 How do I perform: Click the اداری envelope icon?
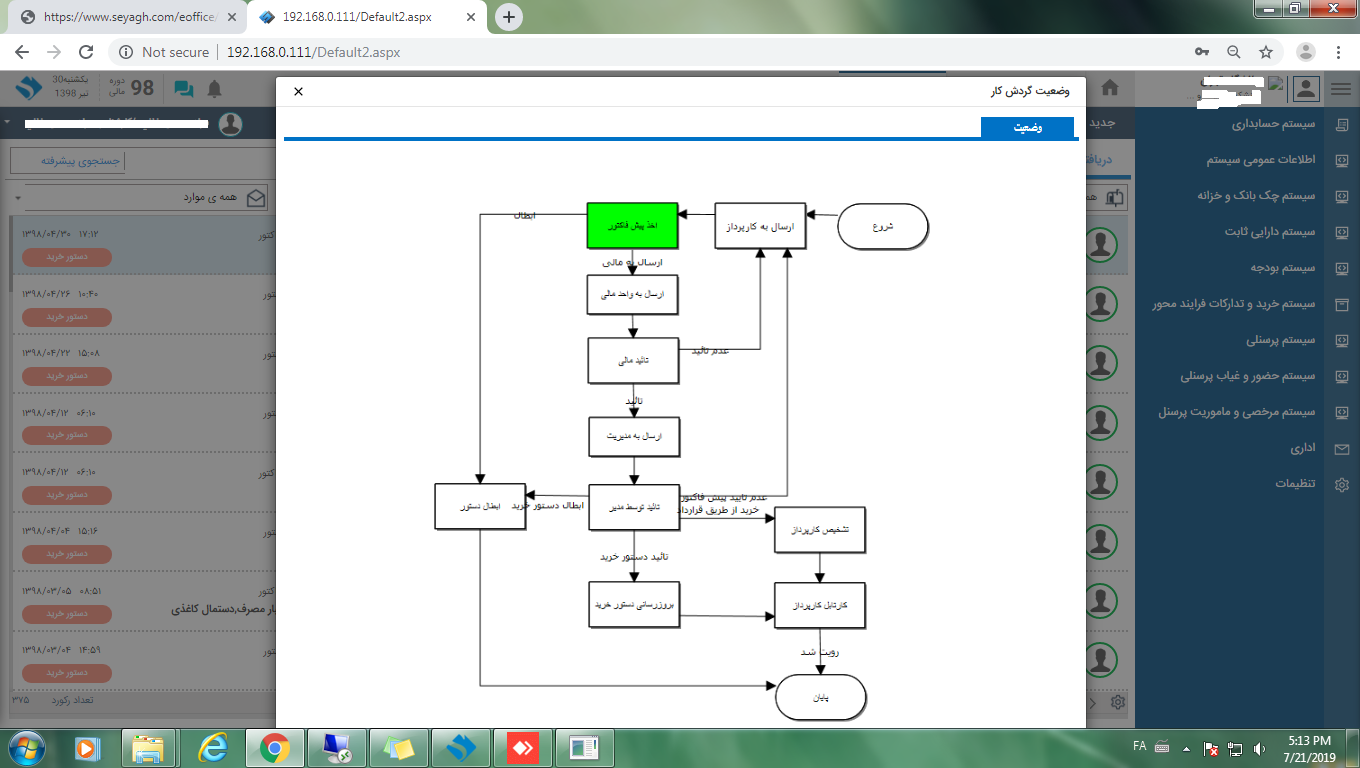point(1341,448)
